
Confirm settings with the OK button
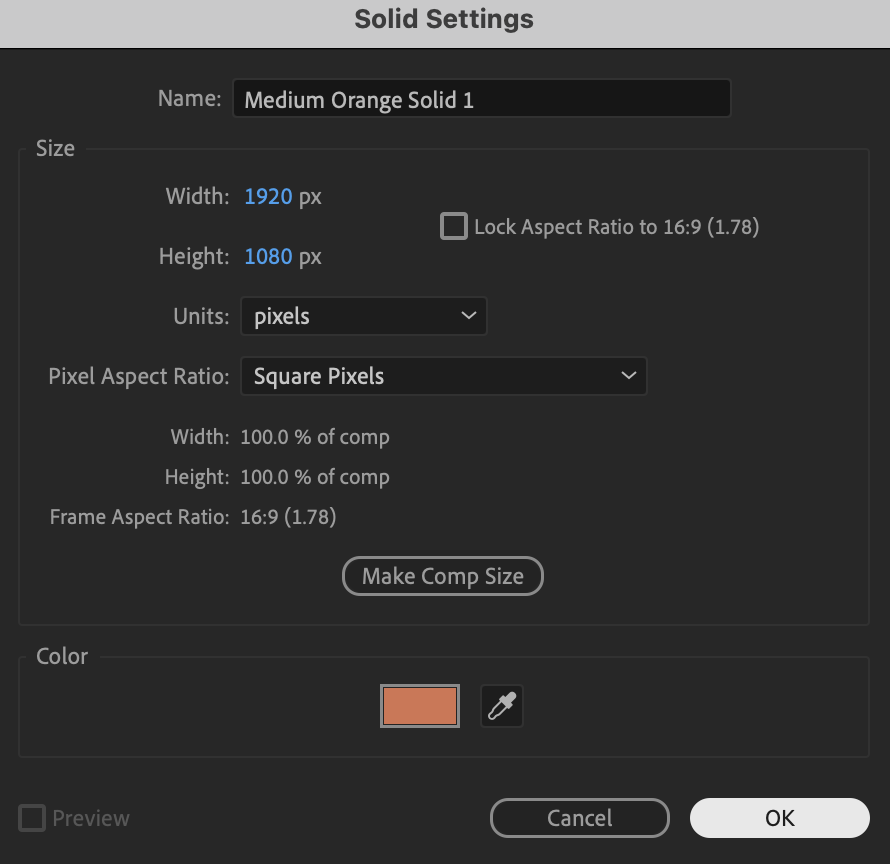779,818
